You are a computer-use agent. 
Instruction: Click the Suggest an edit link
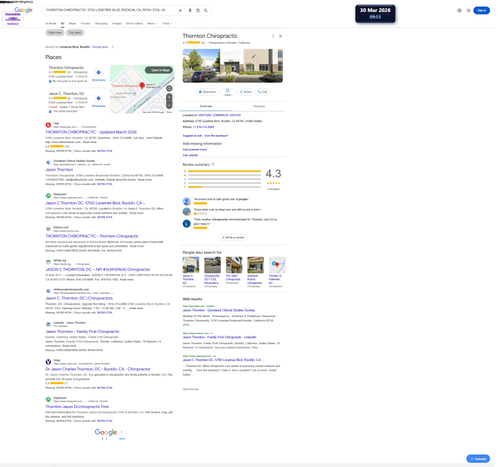[192, 136]
